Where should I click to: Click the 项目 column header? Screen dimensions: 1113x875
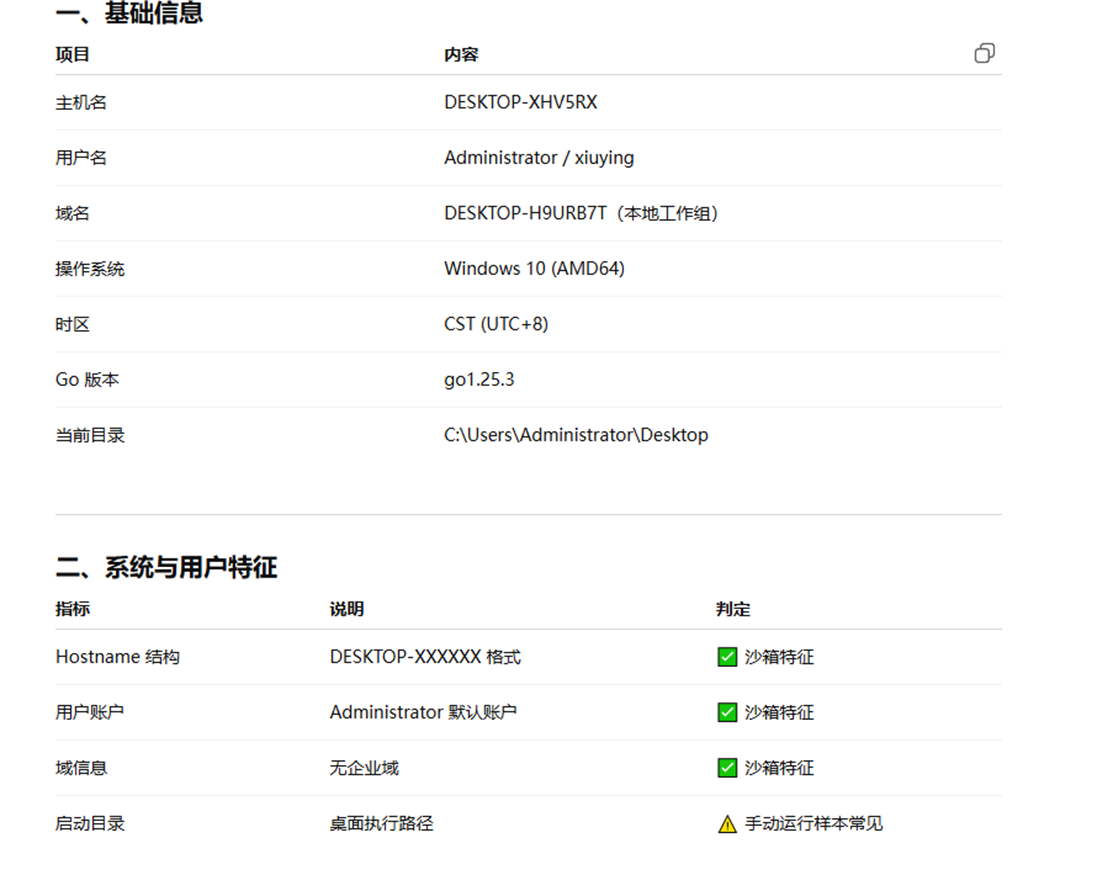pos(72,55)
